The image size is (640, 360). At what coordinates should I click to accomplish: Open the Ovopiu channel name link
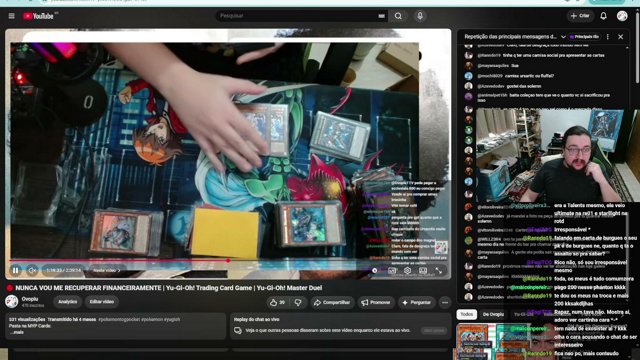point(30,299)
